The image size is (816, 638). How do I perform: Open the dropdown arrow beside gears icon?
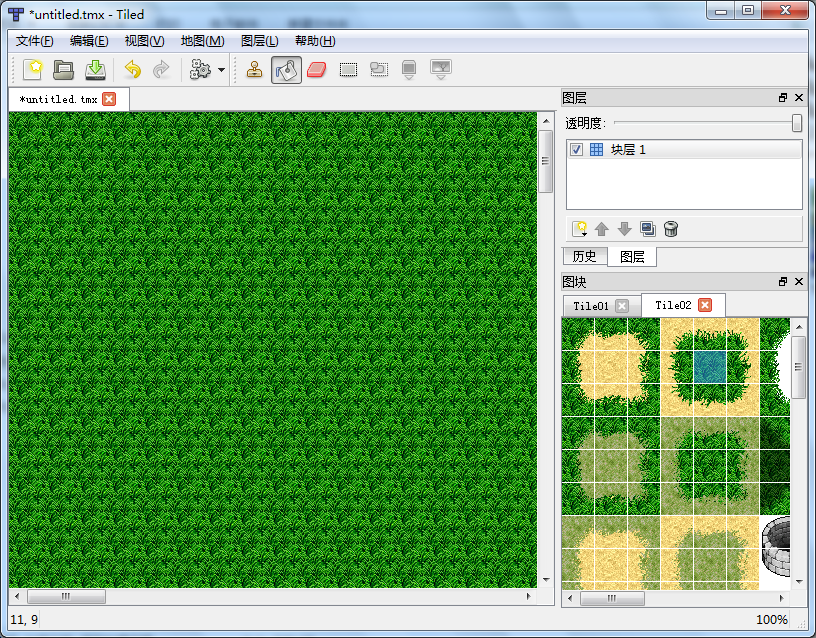coord(221,70)
